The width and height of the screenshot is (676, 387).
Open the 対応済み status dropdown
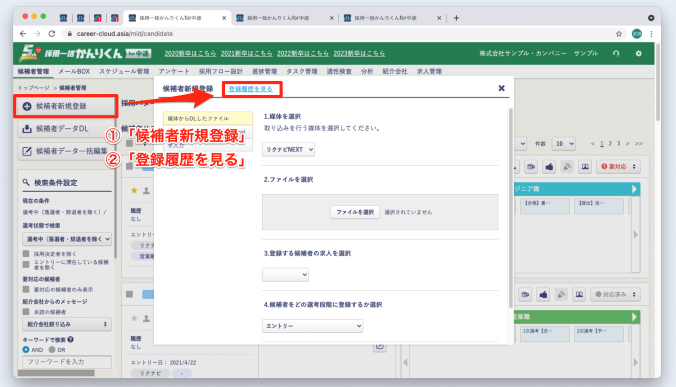[615, 294]
